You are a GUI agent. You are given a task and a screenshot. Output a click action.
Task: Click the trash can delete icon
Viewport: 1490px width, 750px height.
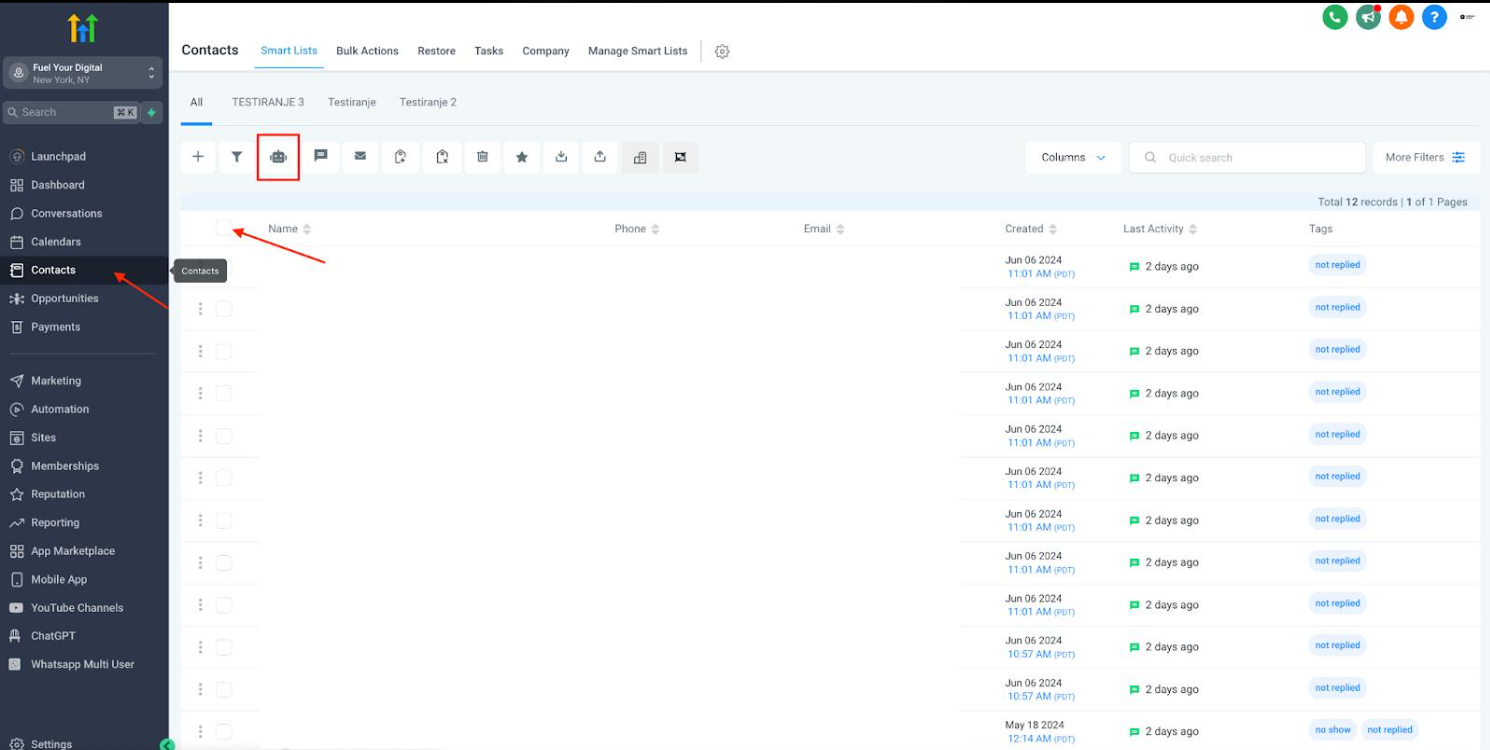coord(482,157)
